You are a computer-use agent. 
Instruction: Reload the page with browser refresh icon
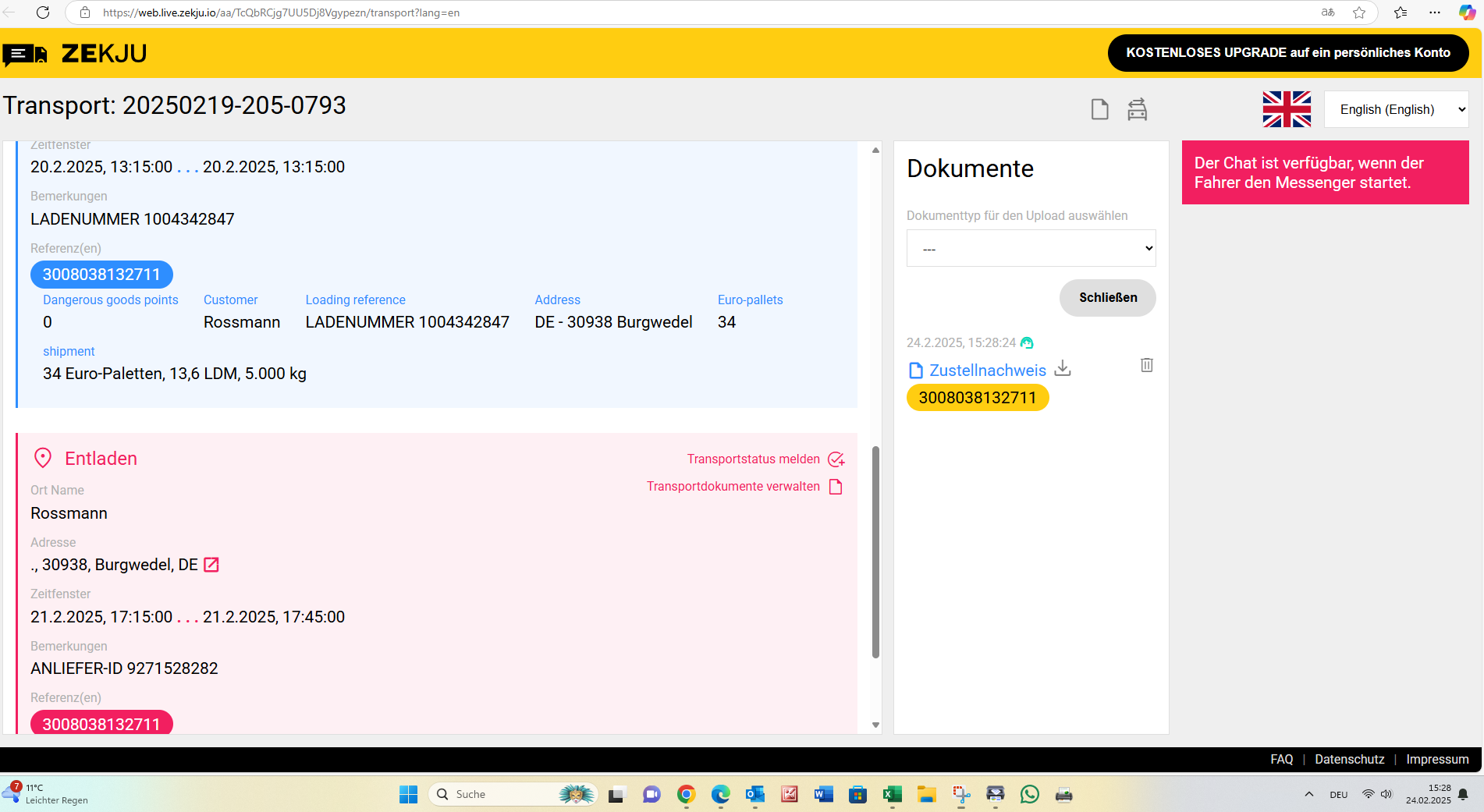[43, 12]
